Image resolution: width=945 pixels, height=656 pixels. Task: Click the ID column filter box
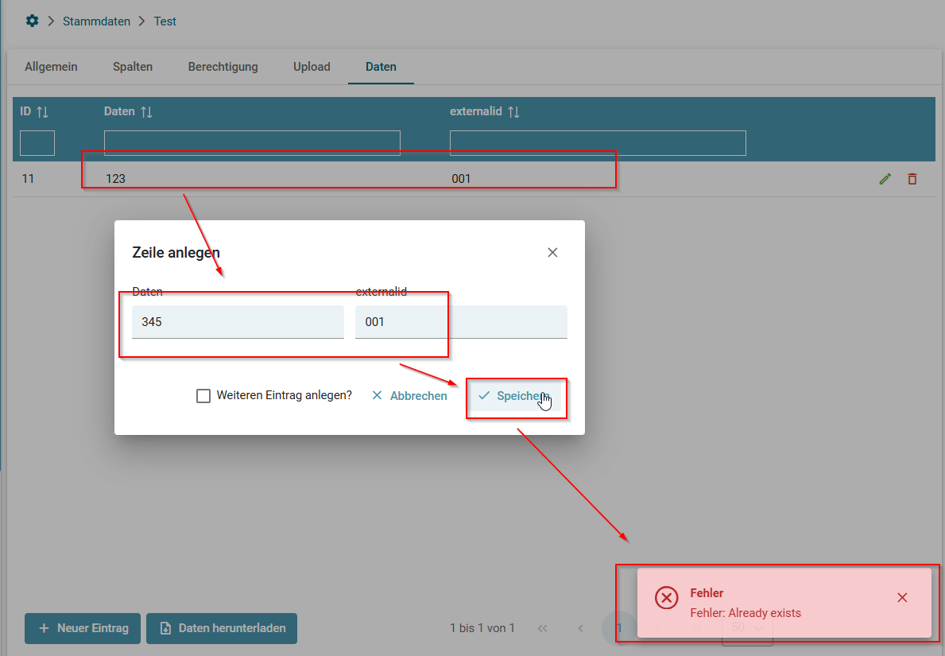pyautogui.click(x=37, y=143)
